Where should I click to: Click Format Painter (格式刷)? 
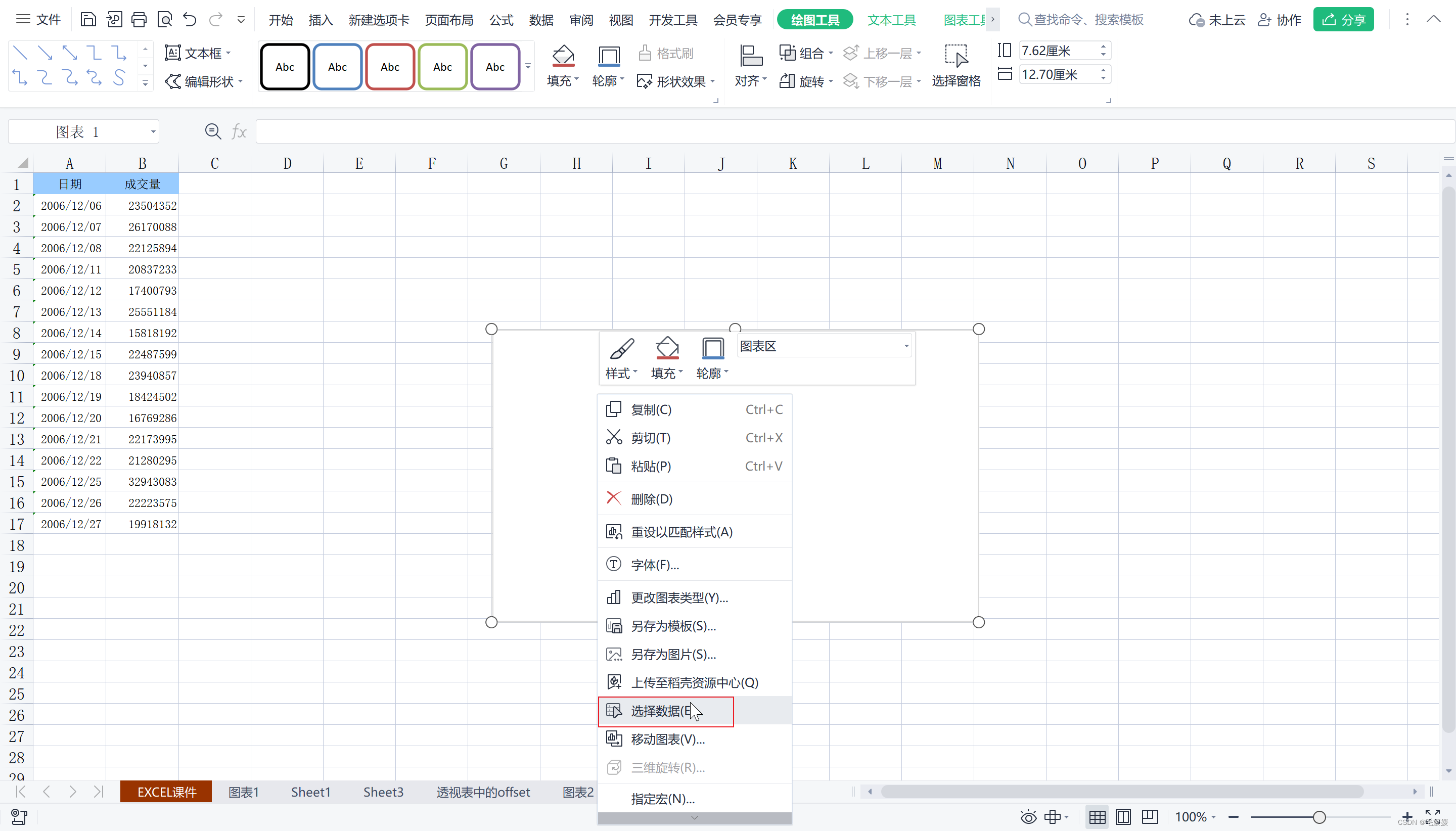[x=665, y=53]
